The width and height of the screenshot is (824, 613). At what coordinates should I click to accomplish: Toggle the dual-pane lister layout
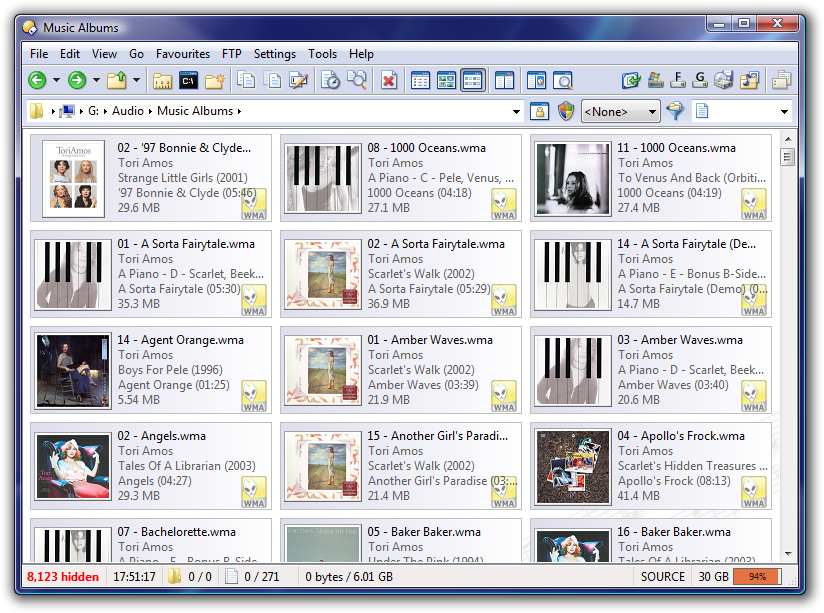point(504,80)
